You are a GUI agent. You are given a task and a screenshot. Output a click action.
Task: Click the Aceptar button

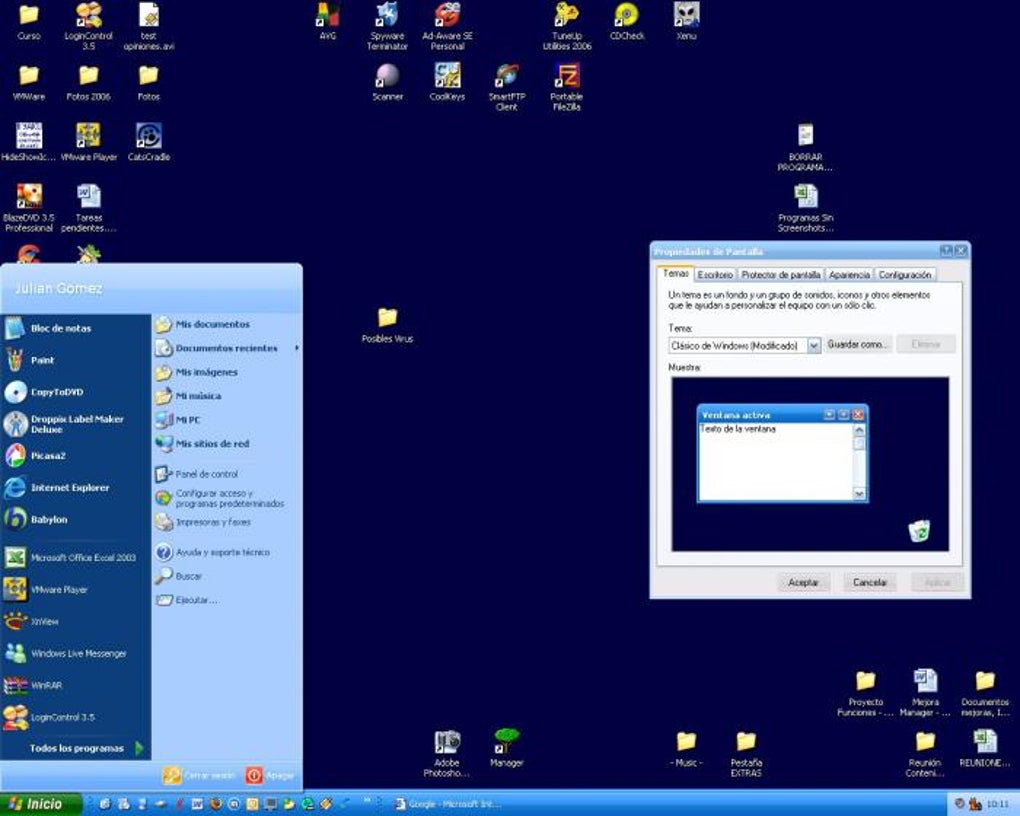coord(803,582)
